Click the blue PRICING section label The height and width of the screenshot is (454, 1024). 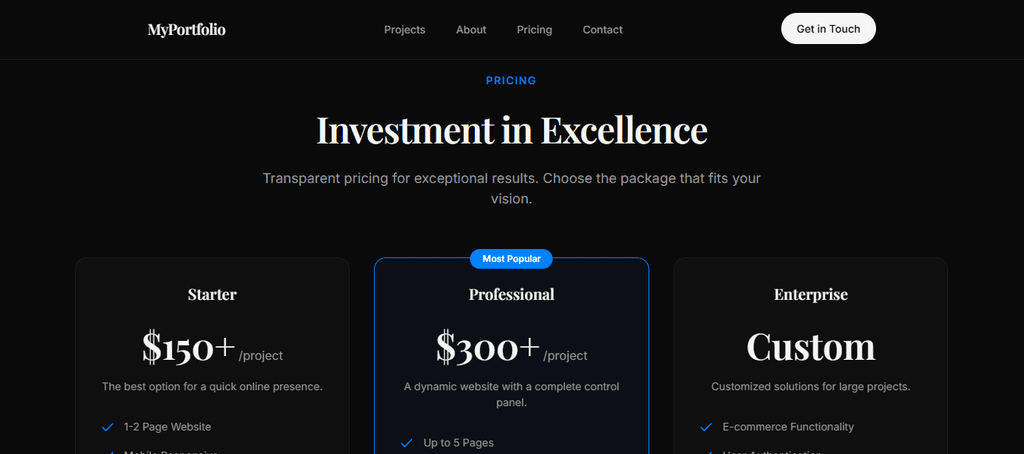click(x=511, y=81)
